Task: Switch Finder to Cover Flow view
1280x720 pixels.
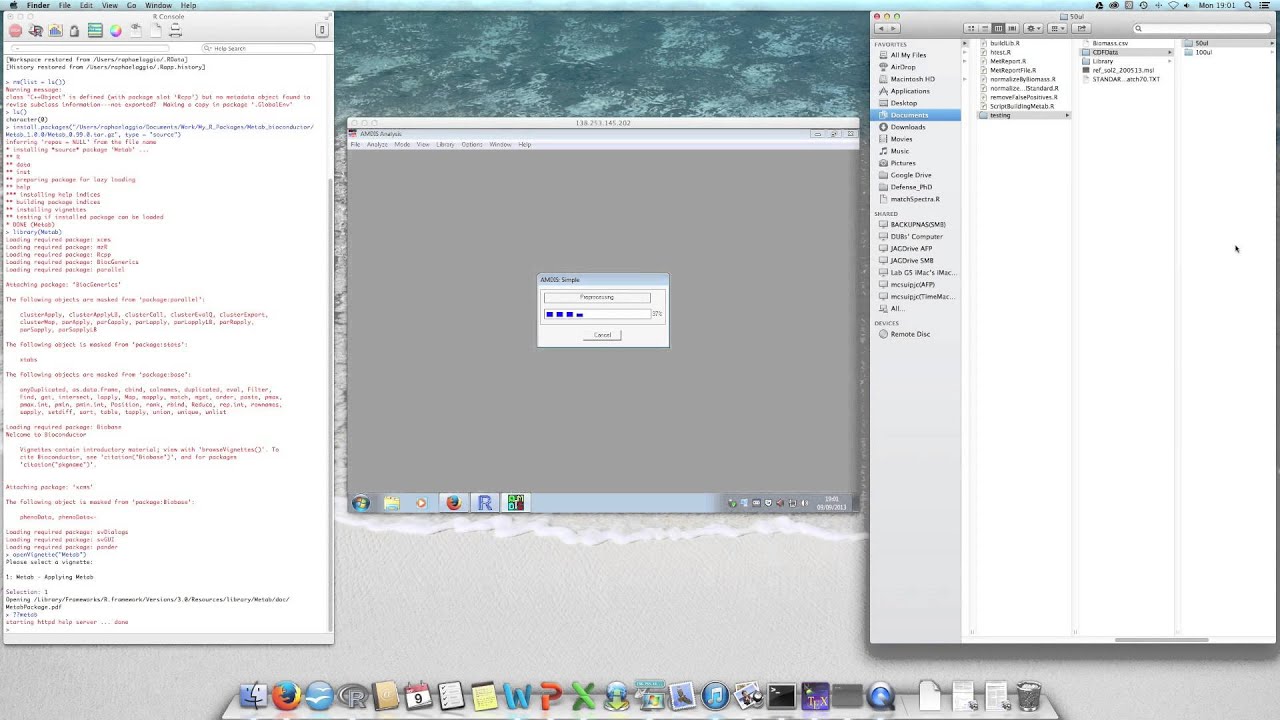Action: [x=1012, y=28]
